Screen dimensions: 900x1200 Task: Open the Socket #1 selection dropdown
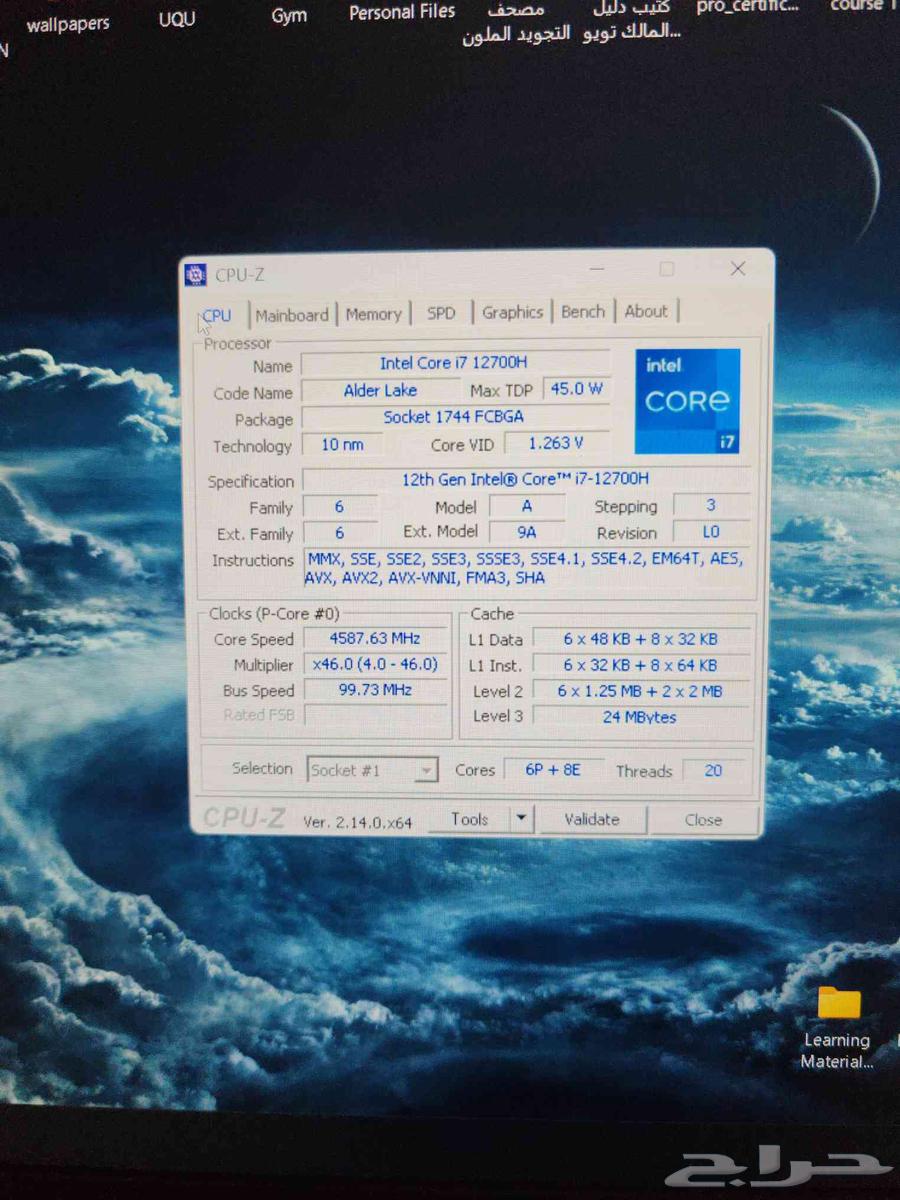click(372, 770)
